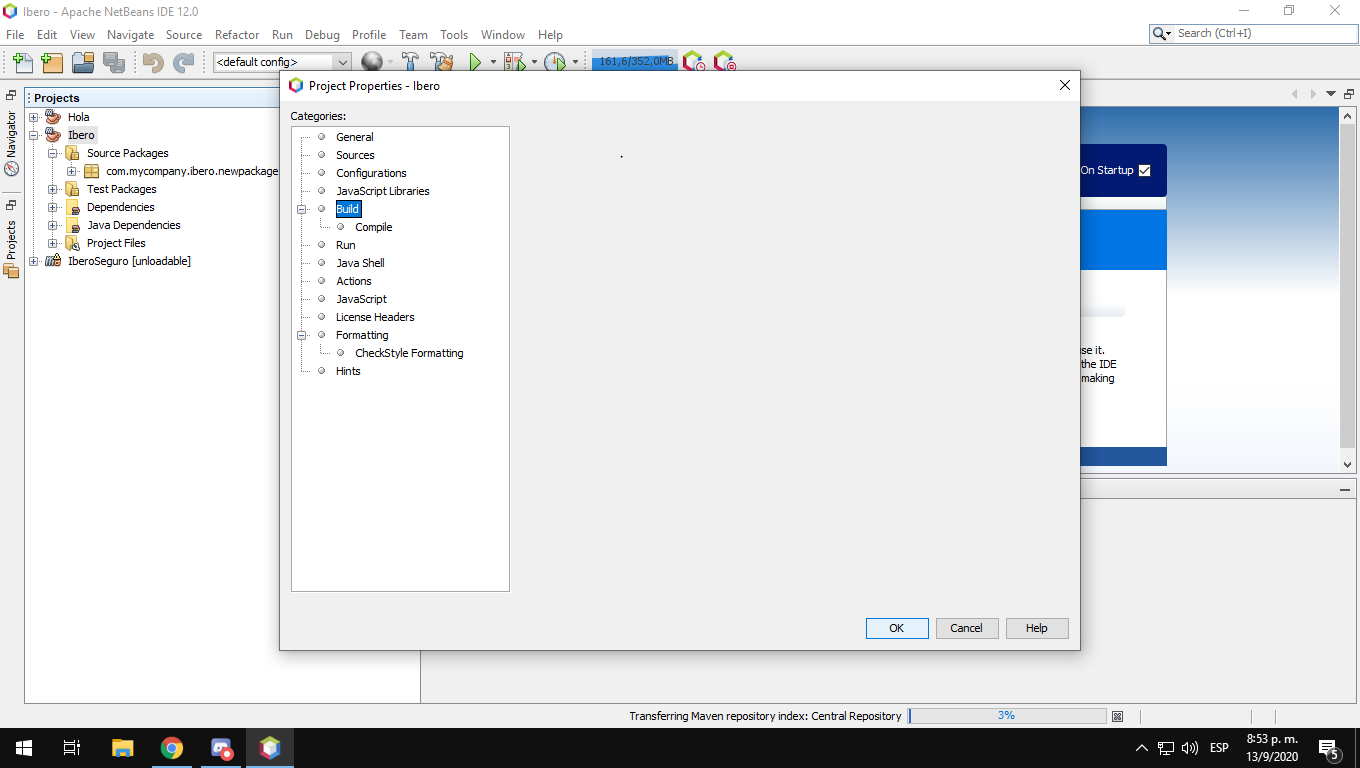Open the Refactor menu
This screenshot has height=768, width=1360.
[x=237, y=34]
